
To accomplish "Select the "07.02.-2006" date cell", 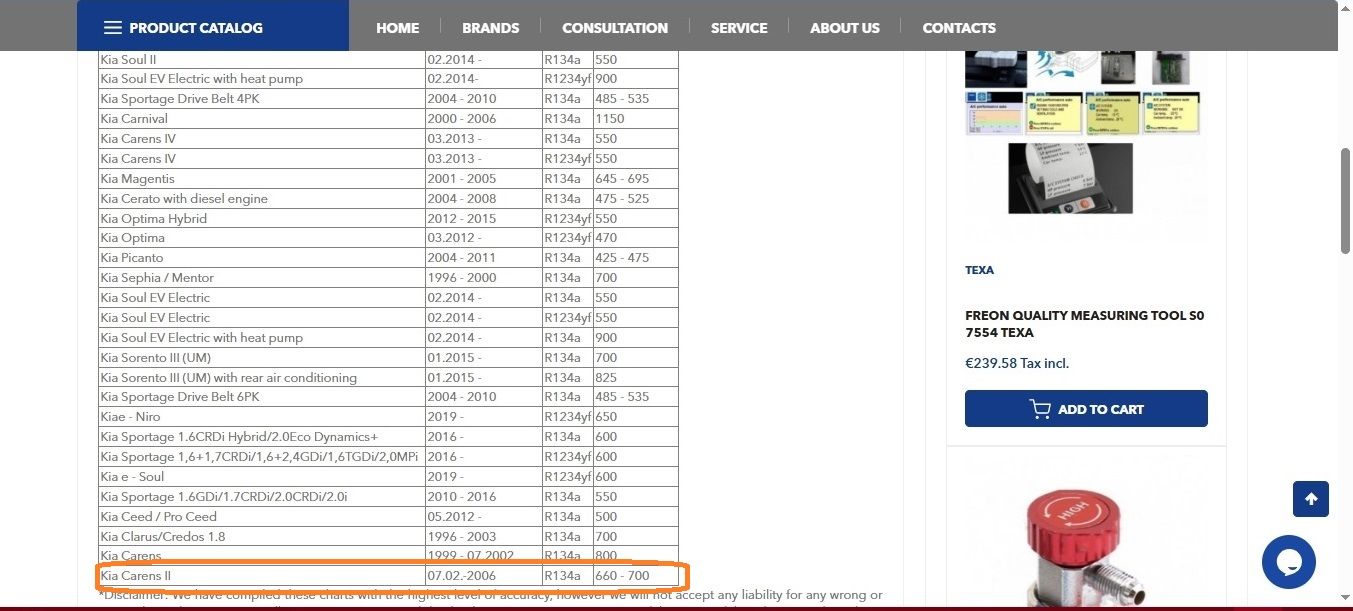I will point(483,576).
